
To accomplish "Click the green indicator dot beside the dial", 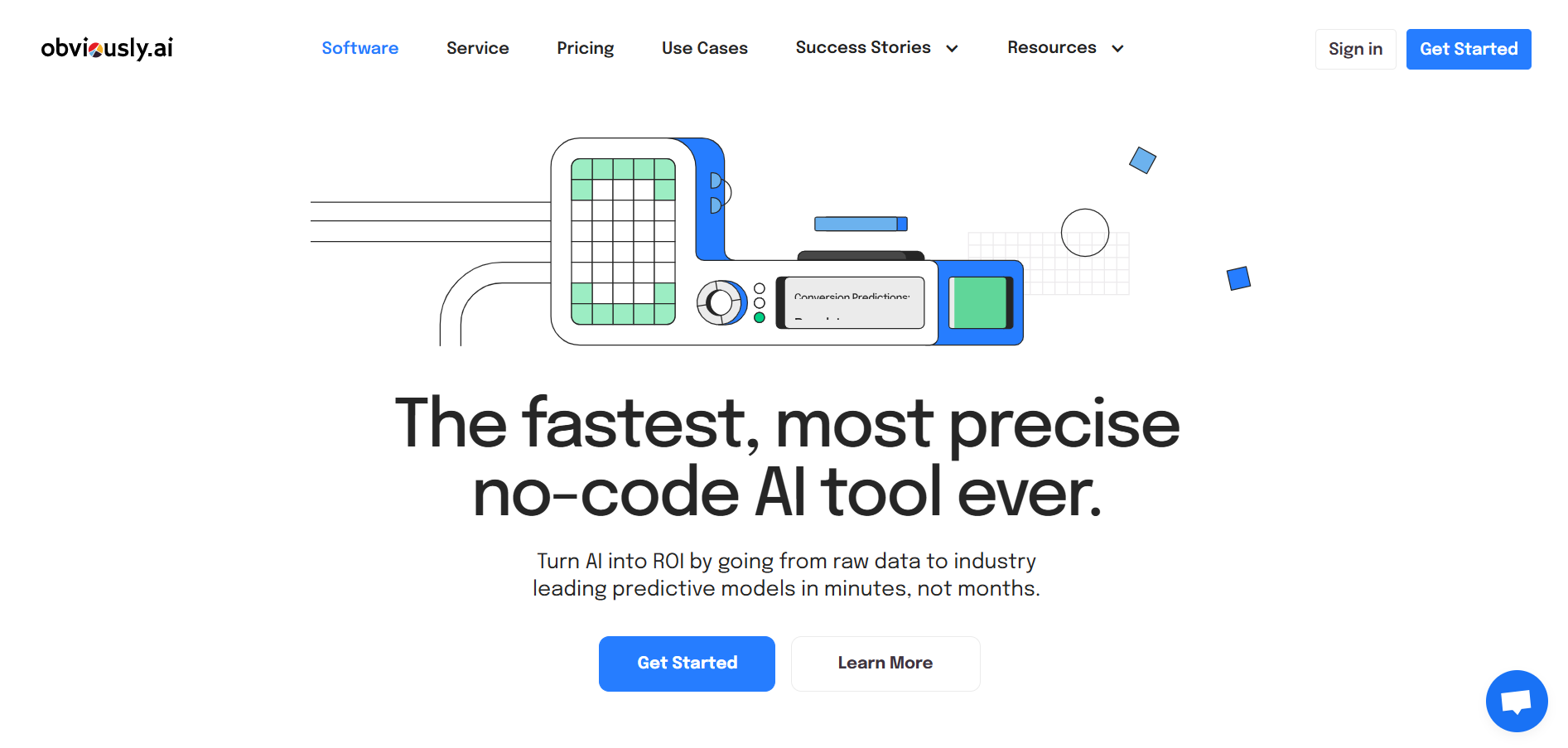I will point(759,317).
